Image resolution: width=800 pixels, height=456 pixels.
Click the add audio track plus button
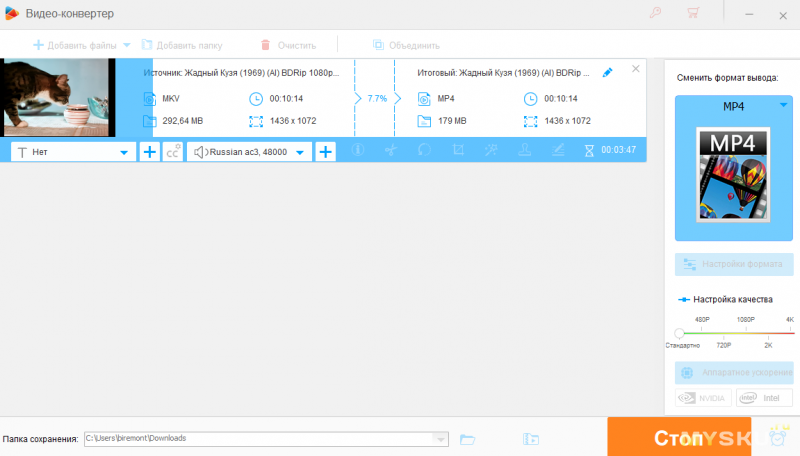click(326, 151)
